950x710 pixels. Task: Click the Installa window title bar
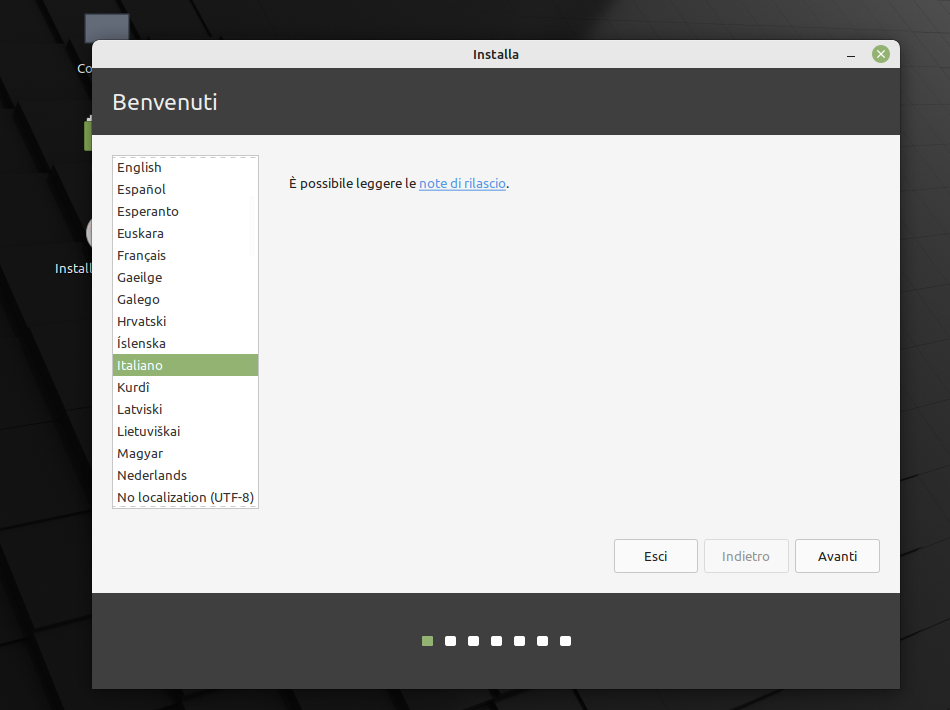[x=496, y=55]
